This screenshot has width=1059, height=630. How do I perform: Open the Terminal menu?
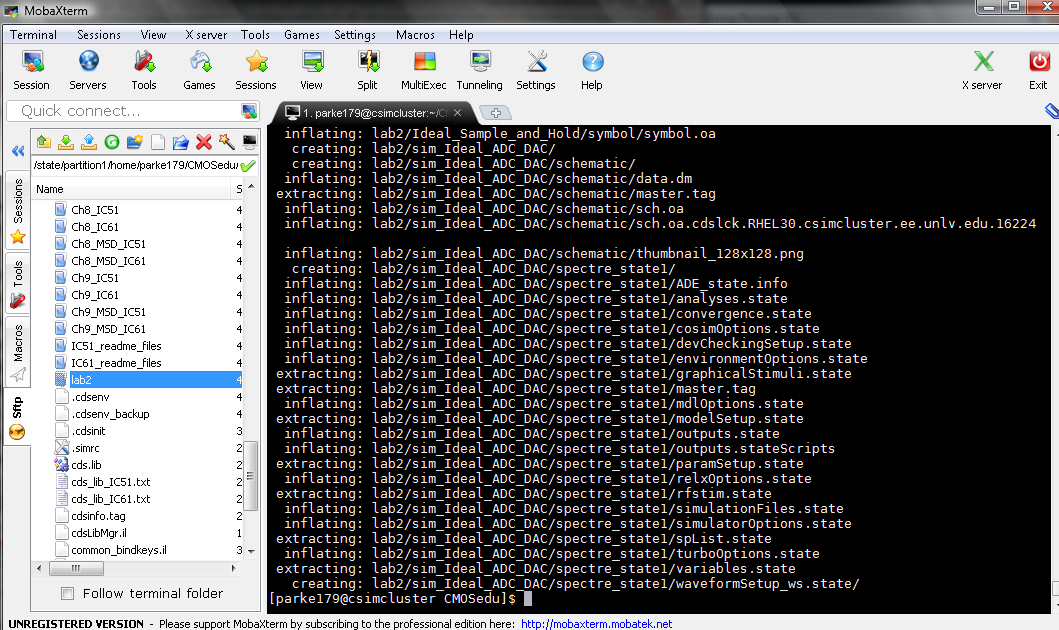tap(33, 35)
